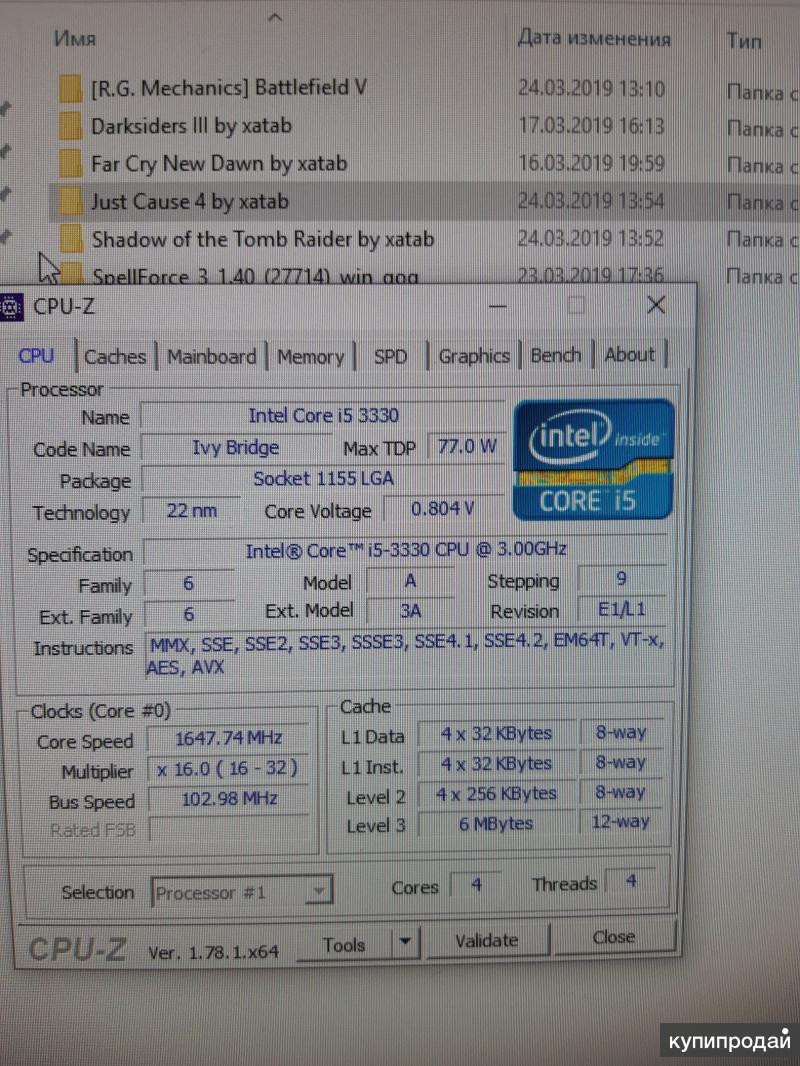Close the CPU-Z window with X
Screen dimensions: 800x1066
click(656, 305)
